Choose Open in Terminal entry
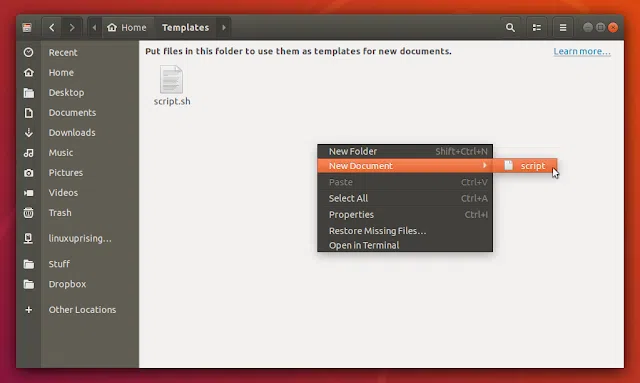The height and width of the screenshot is (383, 640). [x=405, y=245]
